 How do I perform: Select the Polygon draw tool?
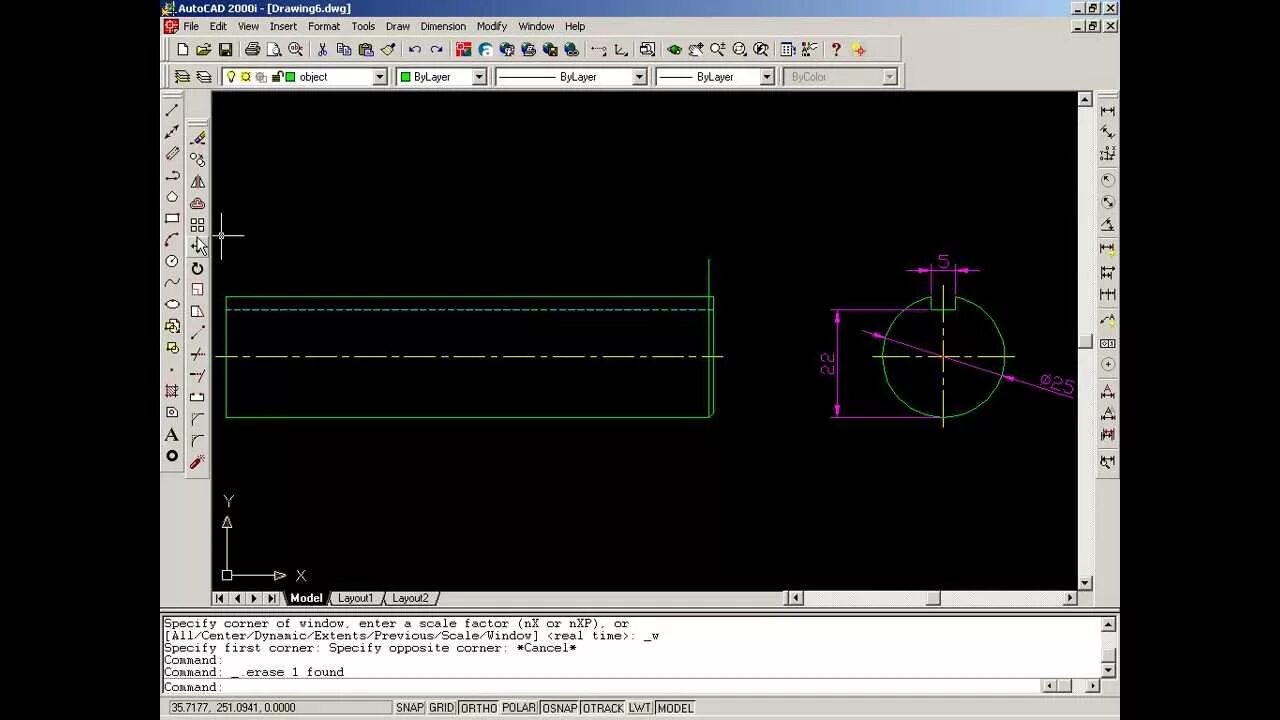[x=172, y=197]
